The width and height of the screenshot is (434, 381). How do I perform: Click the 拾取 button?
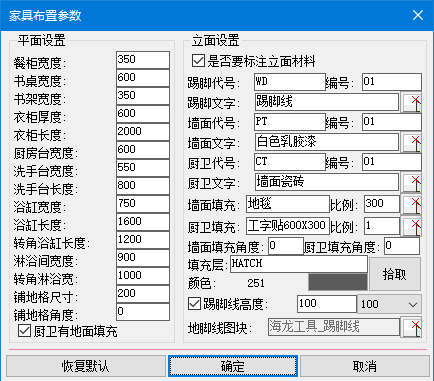[395, 274]
